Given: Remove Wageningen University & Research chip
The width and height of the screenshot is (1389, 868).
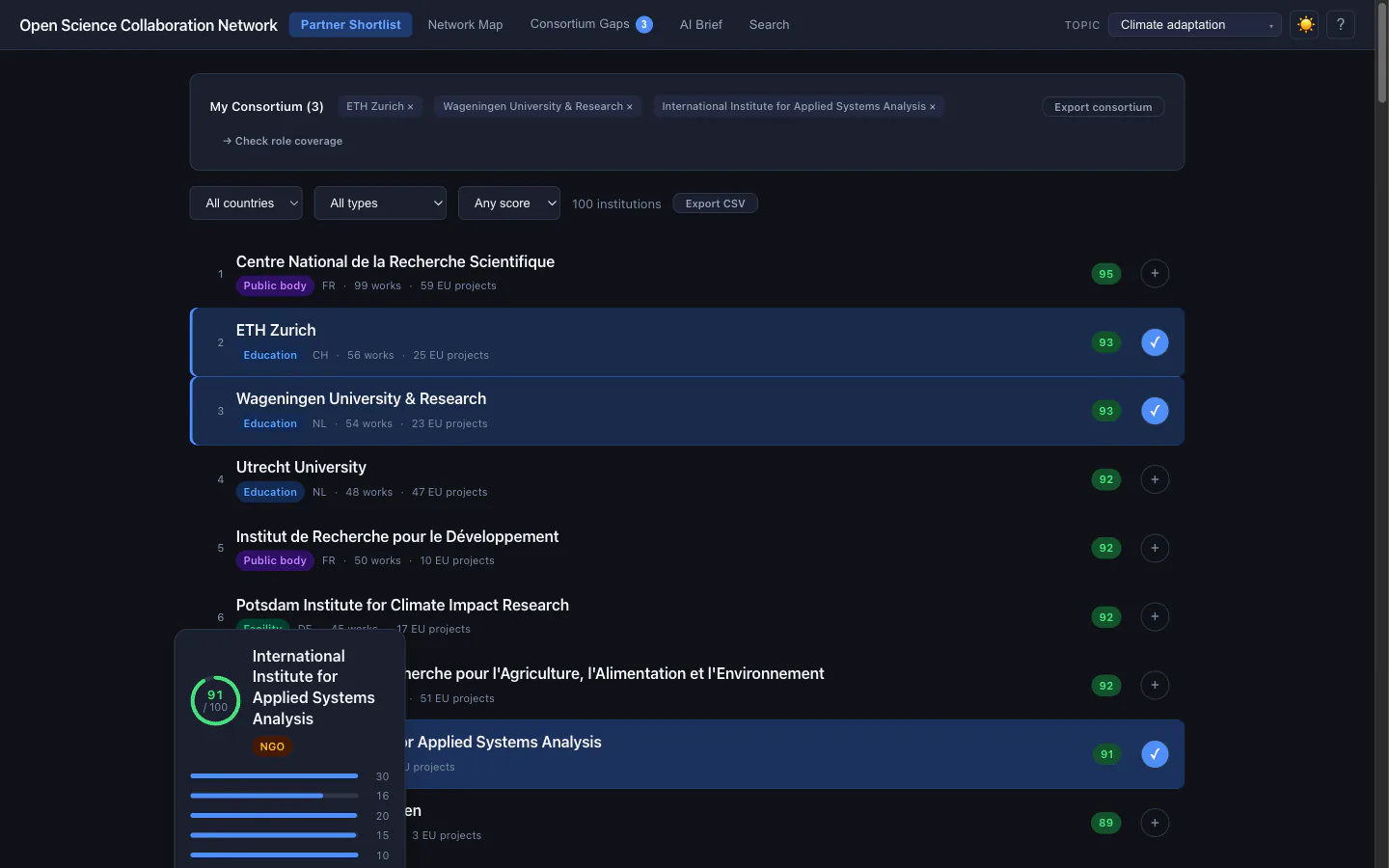Looking at the screenshot, I should click(x=630, y=107).
